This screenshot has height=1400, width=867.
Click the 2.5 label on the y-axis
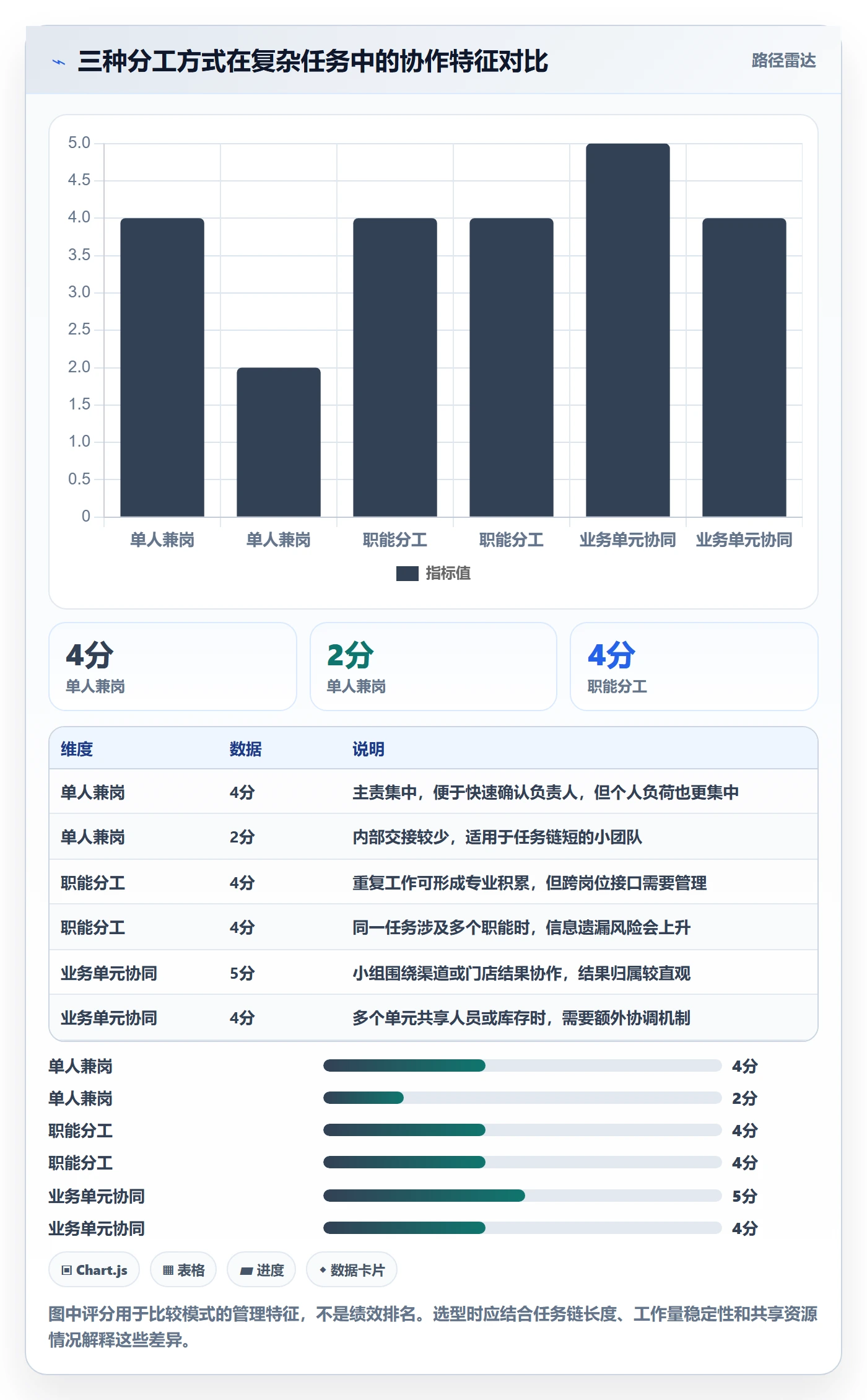tap(79, 330)
